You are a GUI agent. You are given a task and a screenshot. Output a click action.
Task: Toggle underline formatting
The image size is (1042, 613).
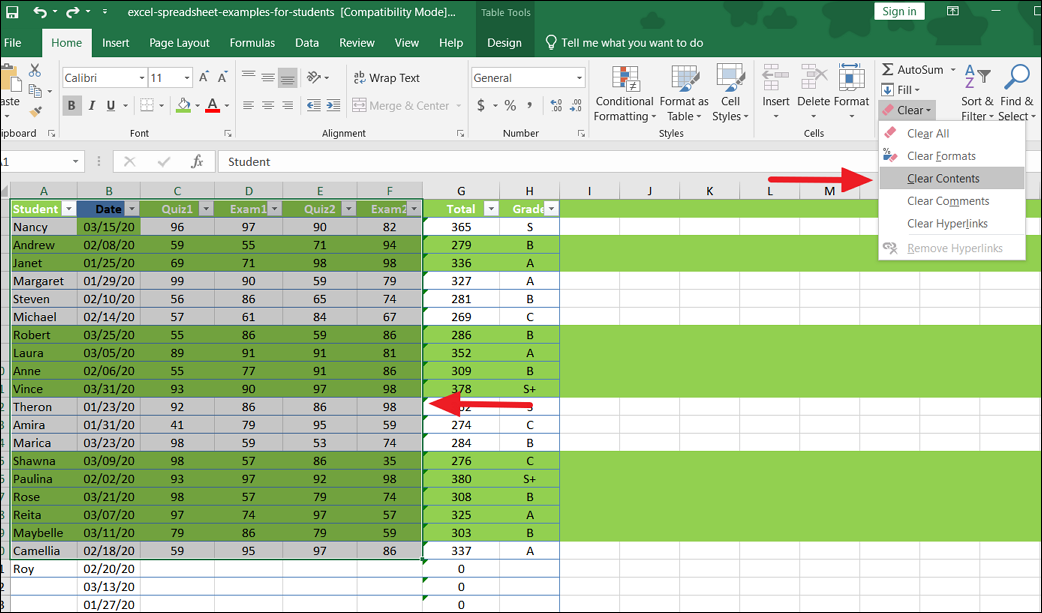click(x=111, y=105)
